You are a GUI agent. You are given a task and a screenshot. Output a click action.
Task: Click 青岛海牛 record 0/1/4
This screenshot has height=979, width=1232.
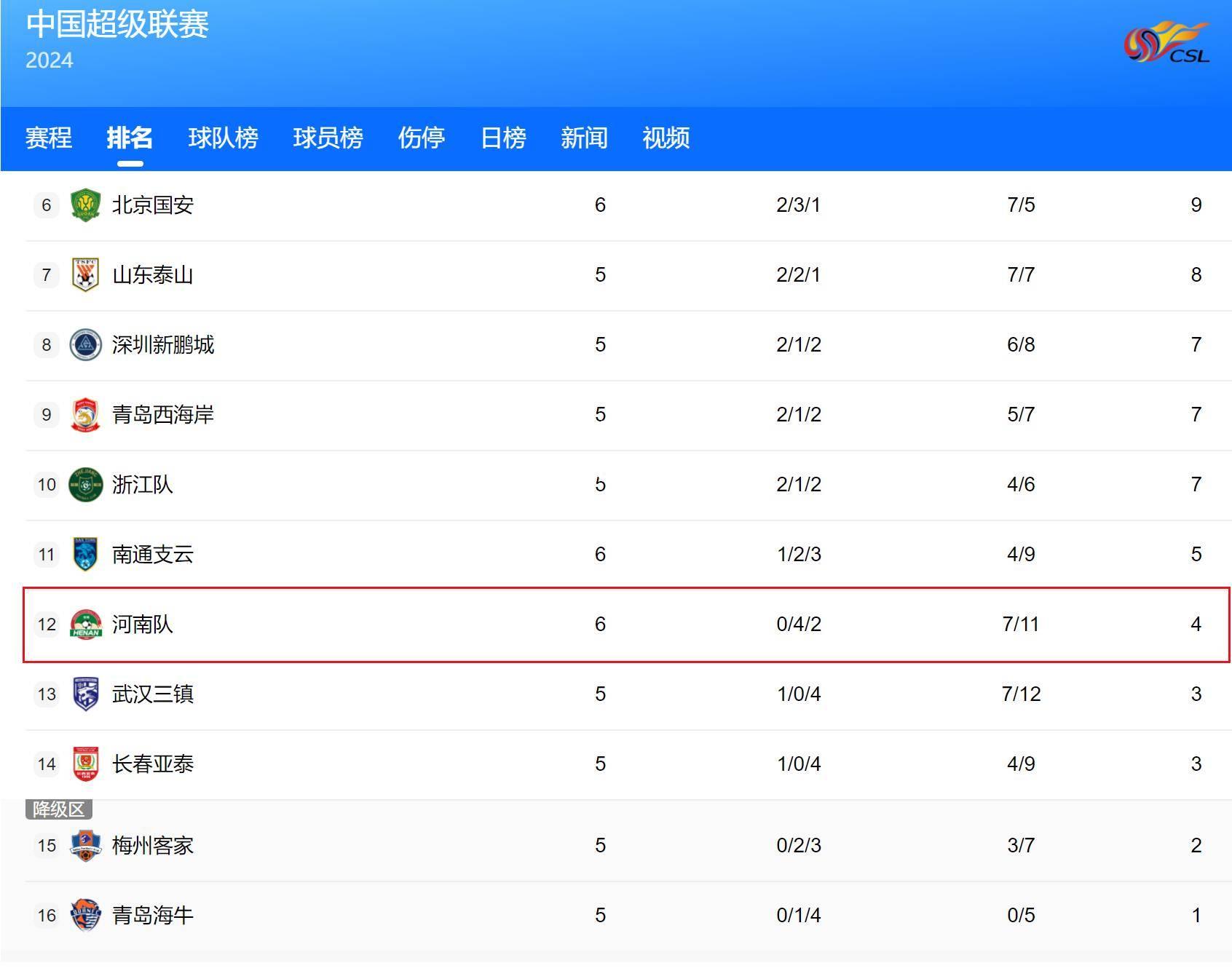[x=799, y=916]
